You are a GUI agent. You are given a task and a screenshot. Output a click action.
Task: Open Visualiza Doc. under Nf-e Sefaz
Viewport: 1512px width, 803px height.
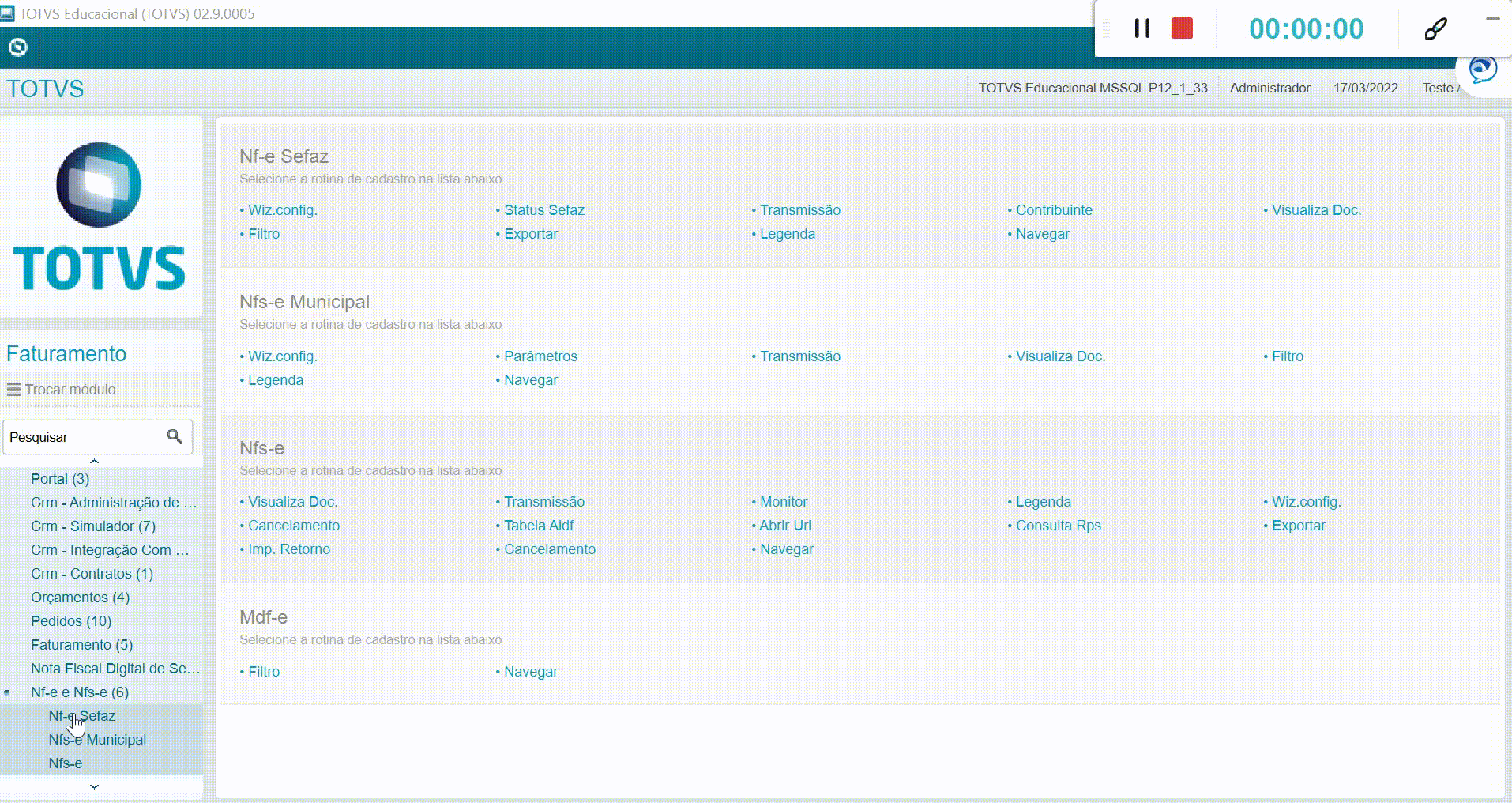coord(1316,210)
